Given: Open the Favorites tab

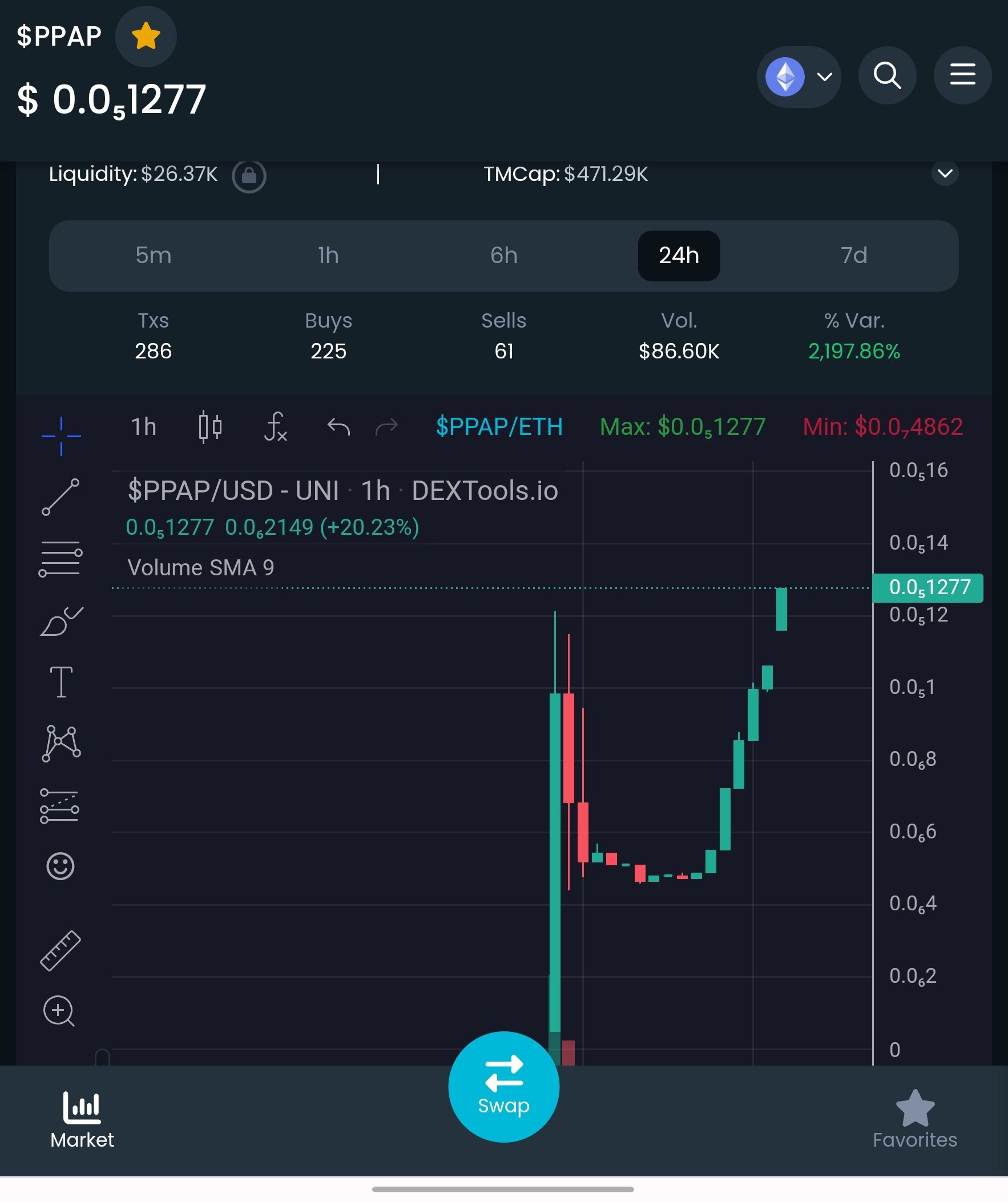Looking at the screenshot, I should click(914, 1116).
